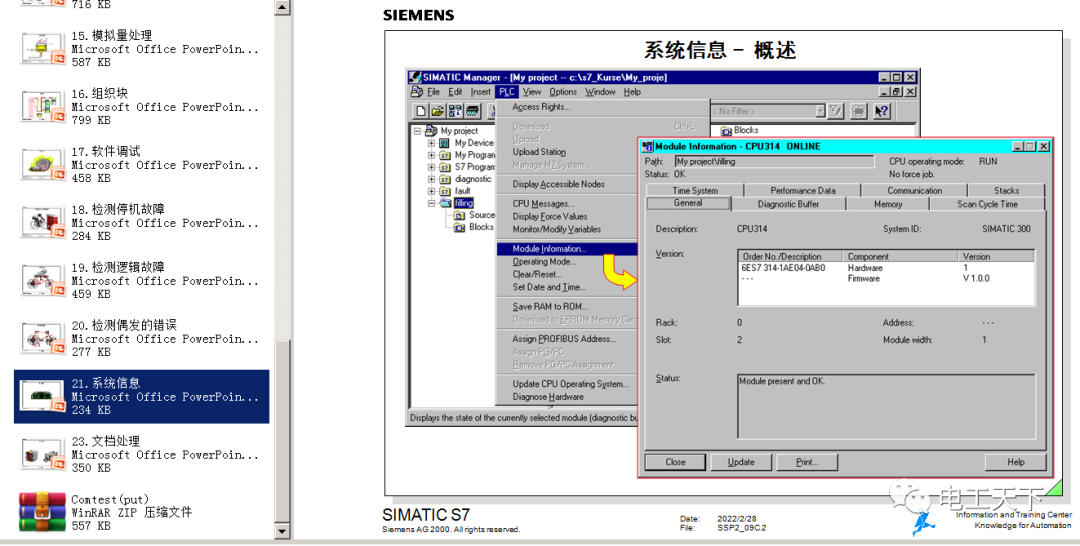Switch to the Communication tab
1080x546 pixels.
(x=914, y=190)
